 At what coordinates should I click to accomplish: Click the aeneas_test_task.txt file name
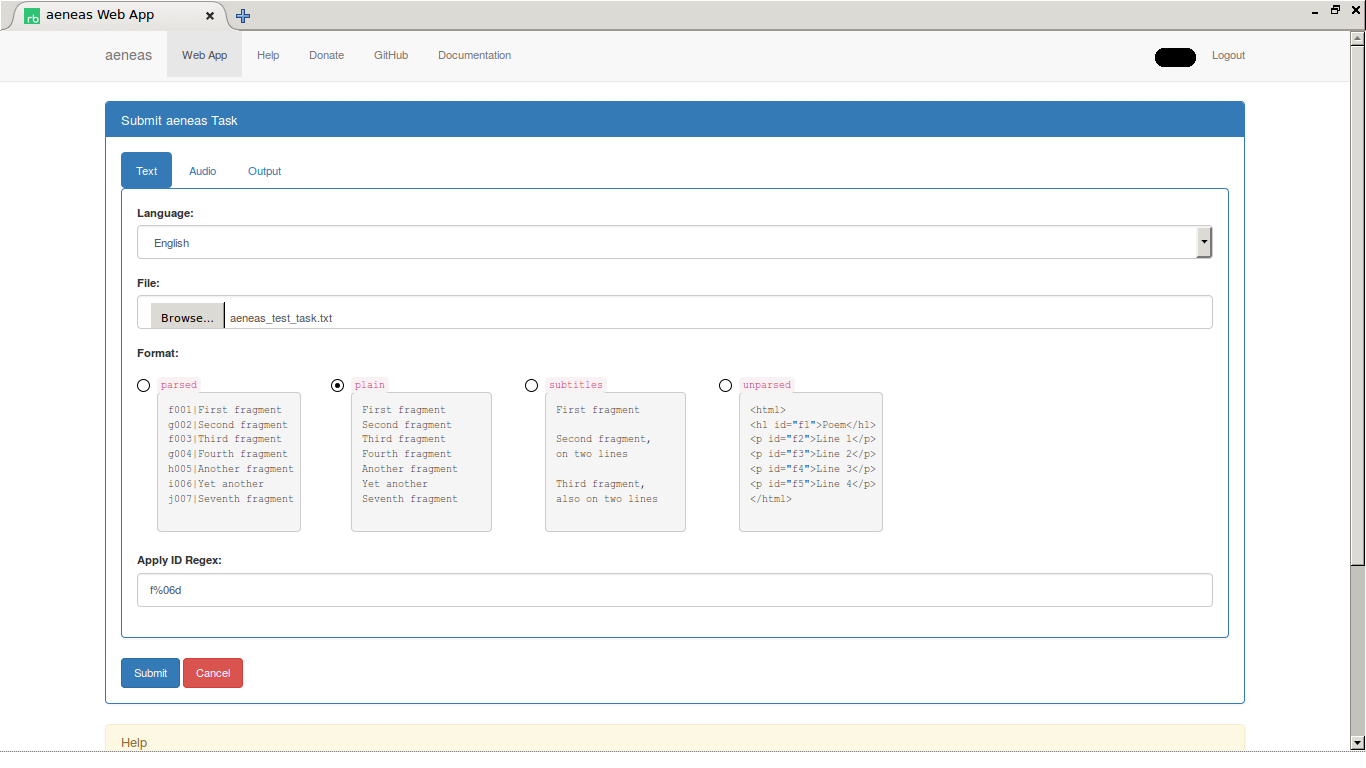pyautogui.click(x=281, y=318)
